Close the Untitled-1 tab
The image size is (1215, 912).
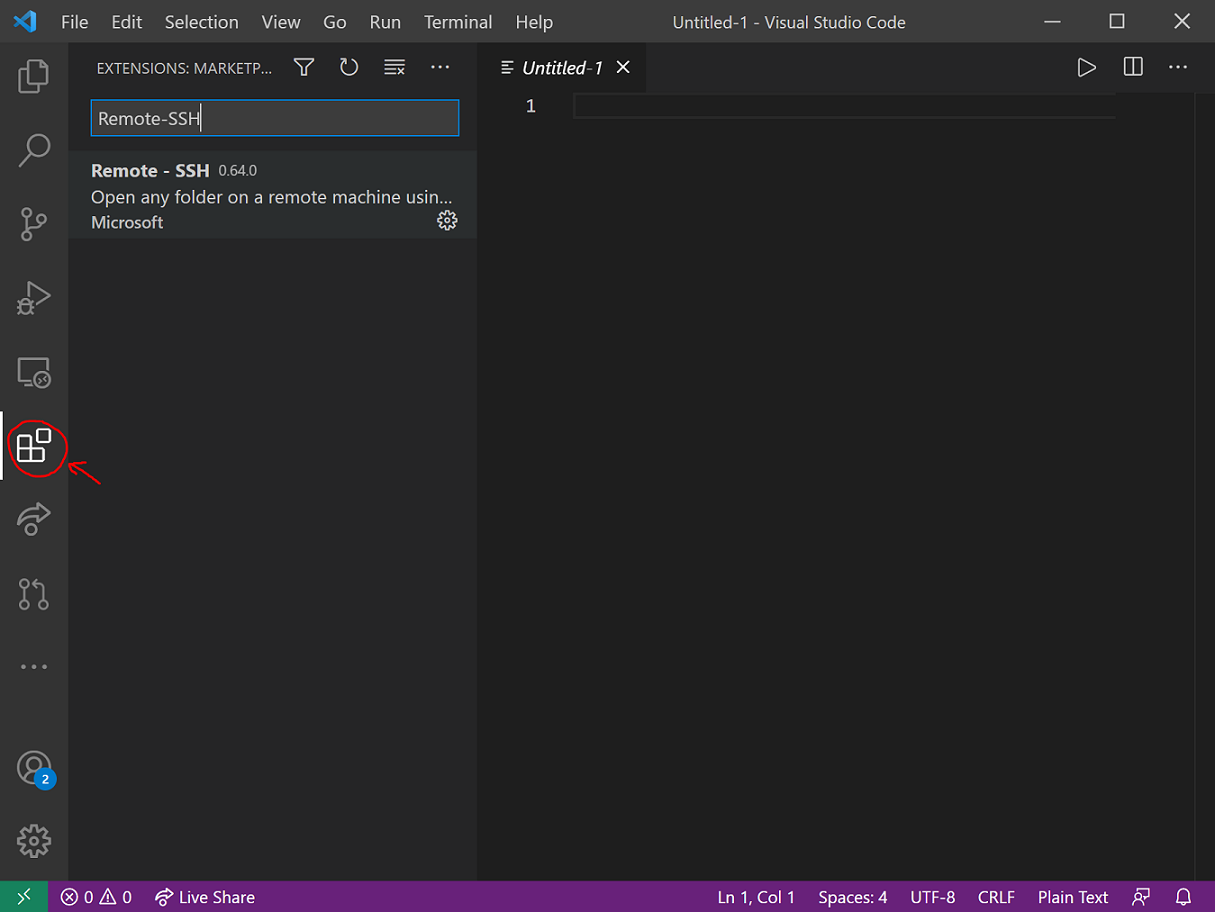click(x=623, y=67)
